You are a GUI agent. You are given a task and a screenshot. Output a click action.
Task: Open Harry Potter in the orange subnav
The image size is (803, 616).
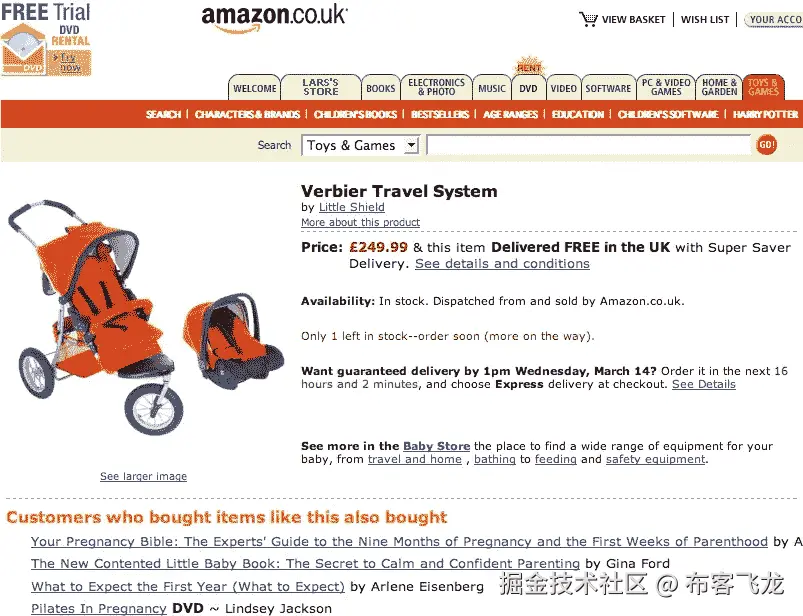(765, 114)
